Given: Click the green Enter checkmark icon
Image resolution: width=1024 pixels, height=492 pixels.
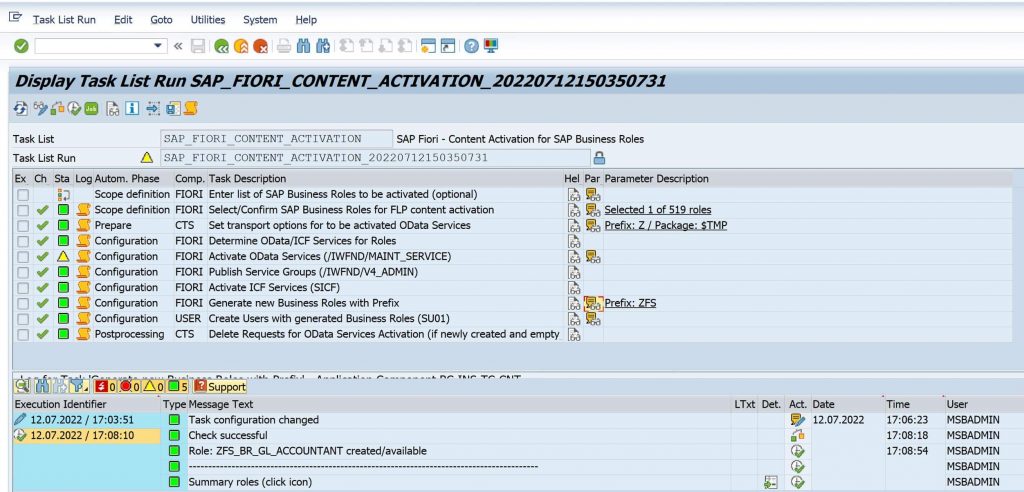Looking at the screenshot, I should click(x=21, y=46).
